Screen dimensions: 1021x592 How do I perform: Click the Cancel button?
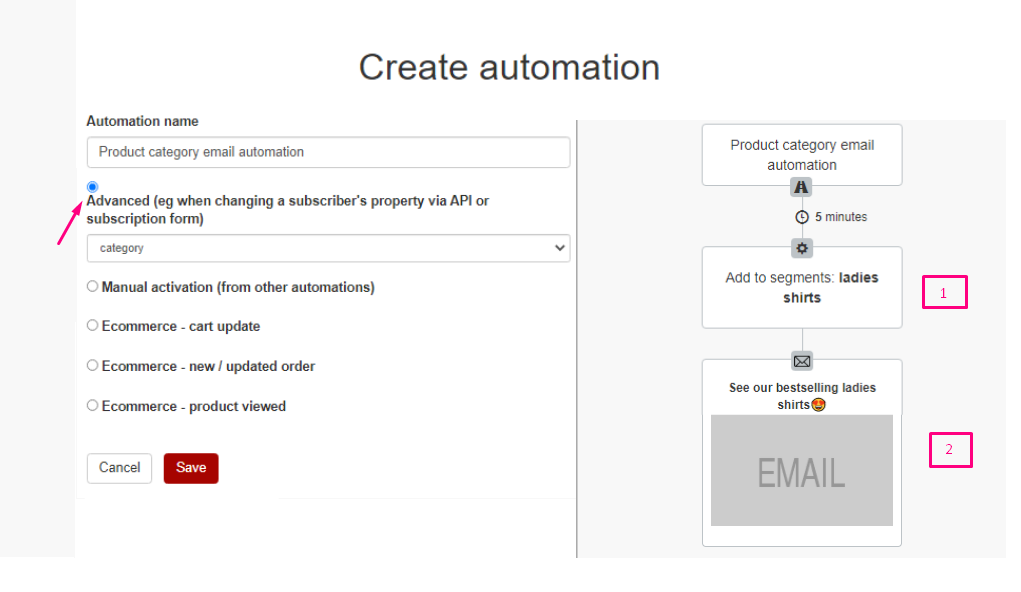tap(119, 468)
